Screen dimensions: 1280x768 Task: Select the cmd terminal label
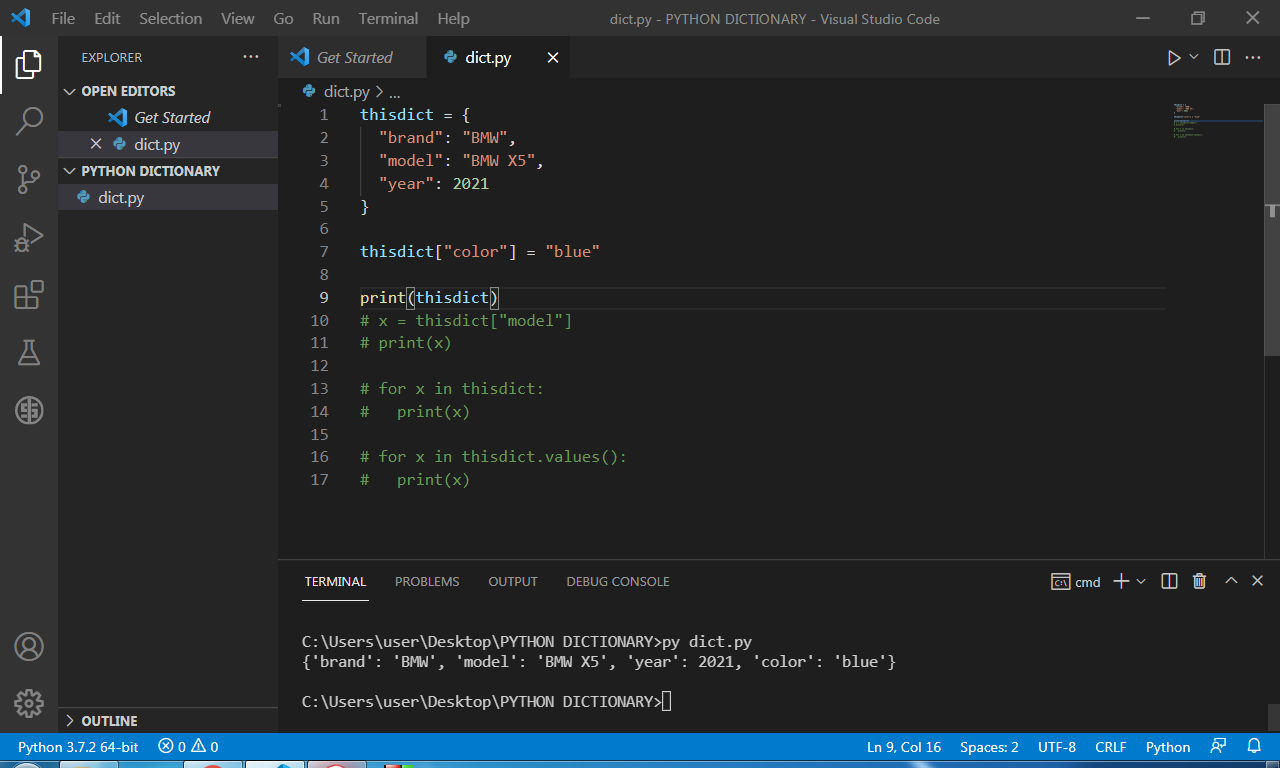(1076, 582)
